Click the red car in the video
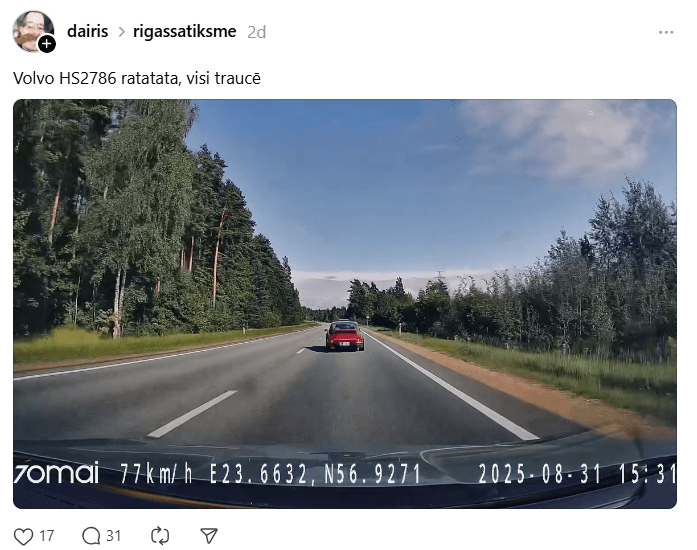Viewport: 697px width, 550px height. coord(344,336)
